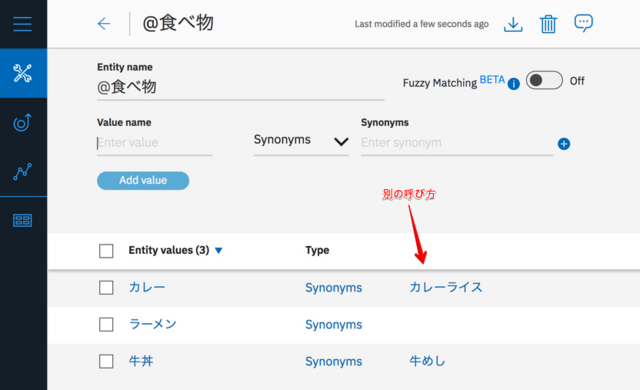Open the hamburger menu in the sidebar

(x=22, y=24)
